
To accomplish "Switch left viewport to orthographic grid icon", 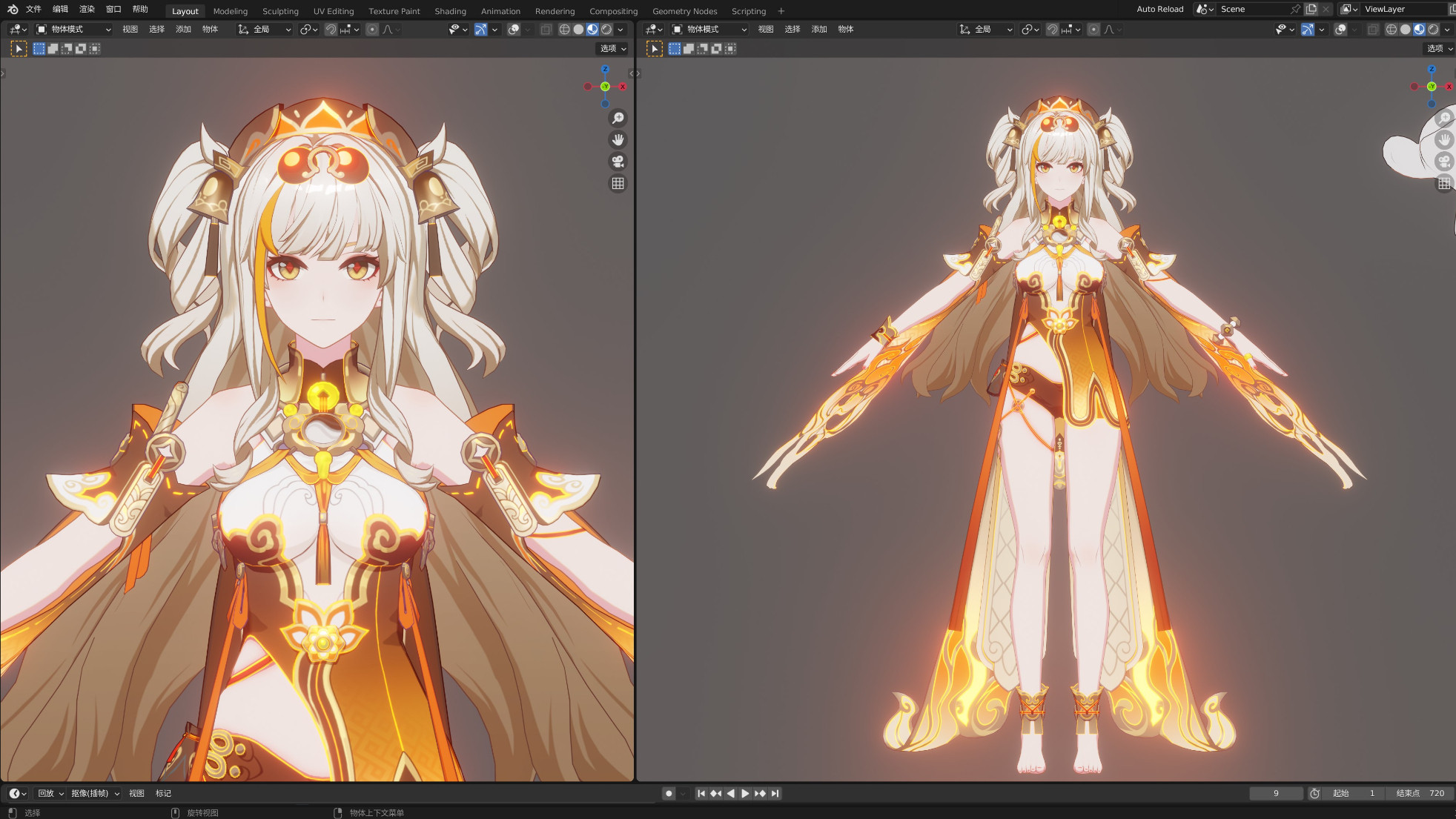I will (x=618, y=183).
